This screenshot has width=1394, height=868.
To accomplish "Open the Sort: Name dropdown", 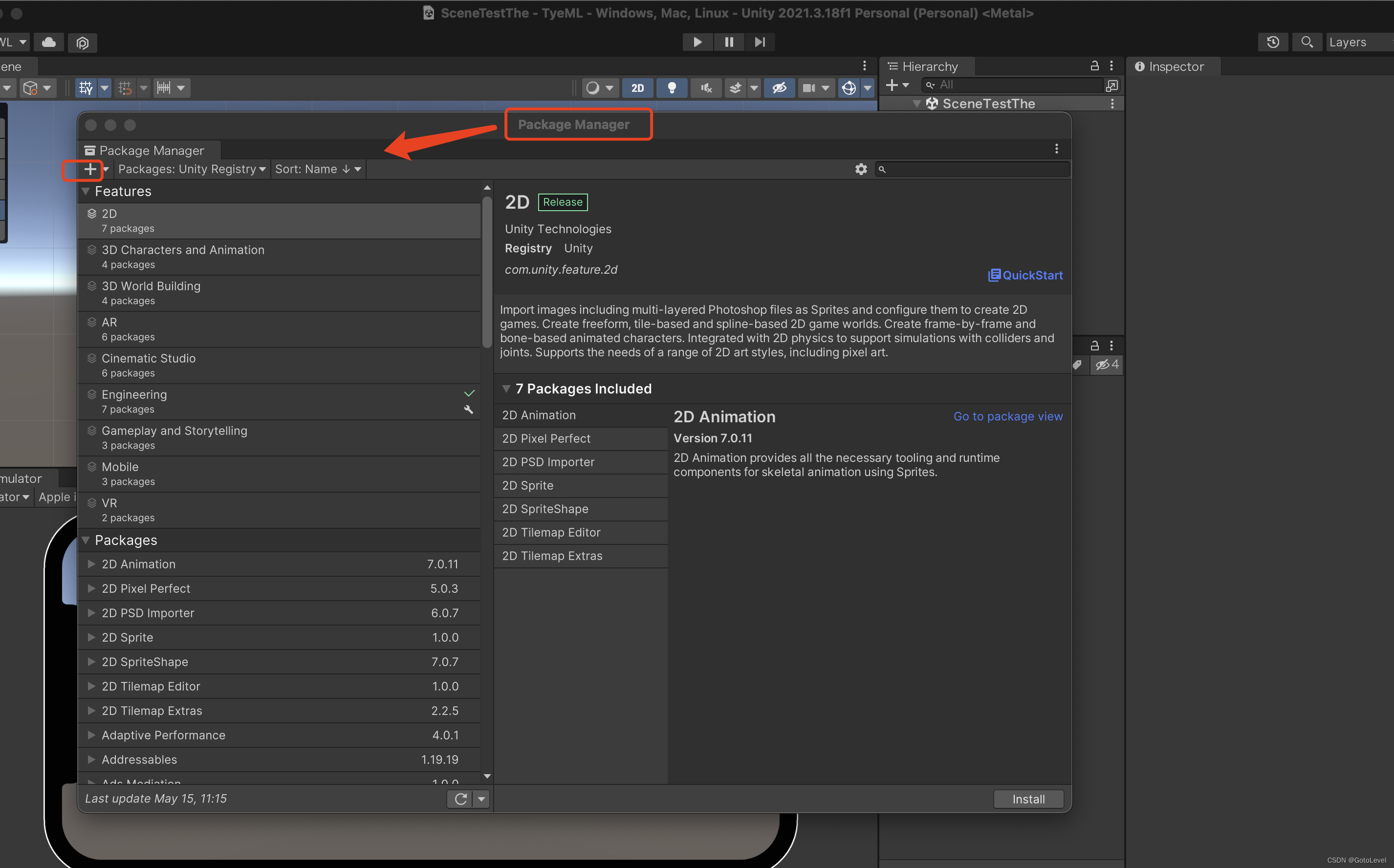I will tap(318, 170).
